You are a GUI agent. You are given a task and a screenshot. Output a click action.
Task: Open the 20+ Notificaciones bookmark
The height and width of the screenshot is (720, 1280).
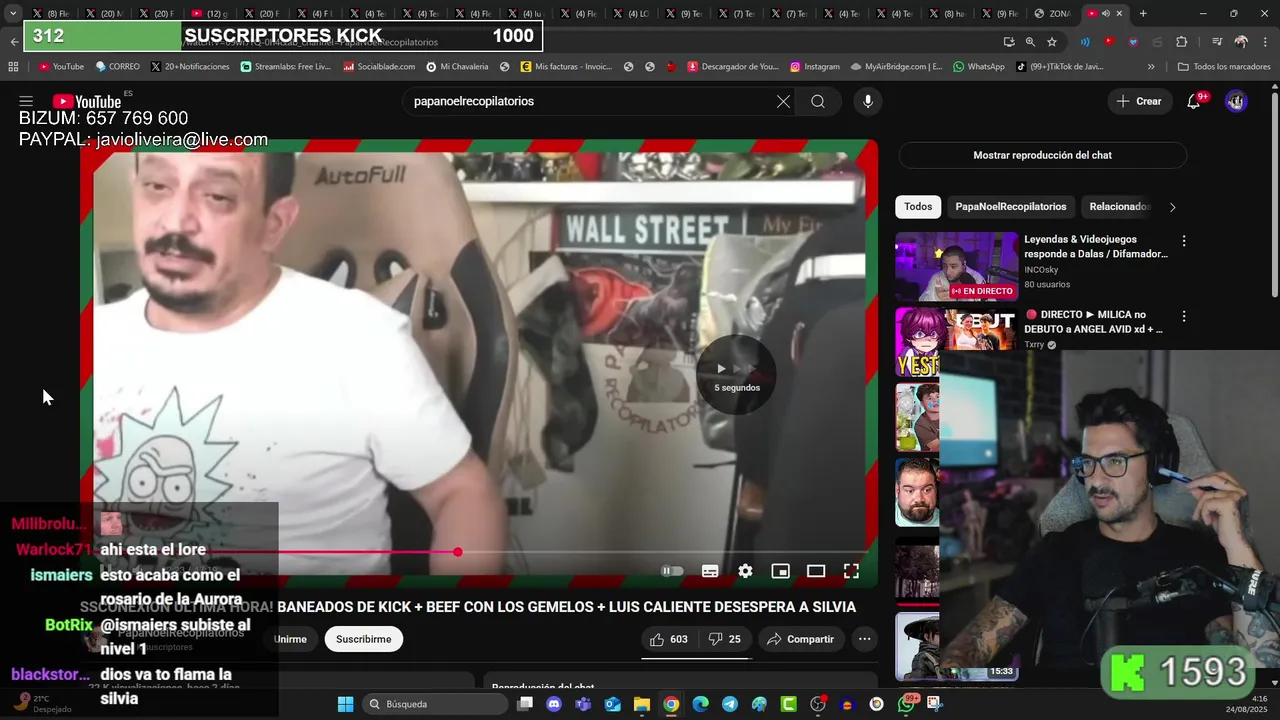click(190, 67)
